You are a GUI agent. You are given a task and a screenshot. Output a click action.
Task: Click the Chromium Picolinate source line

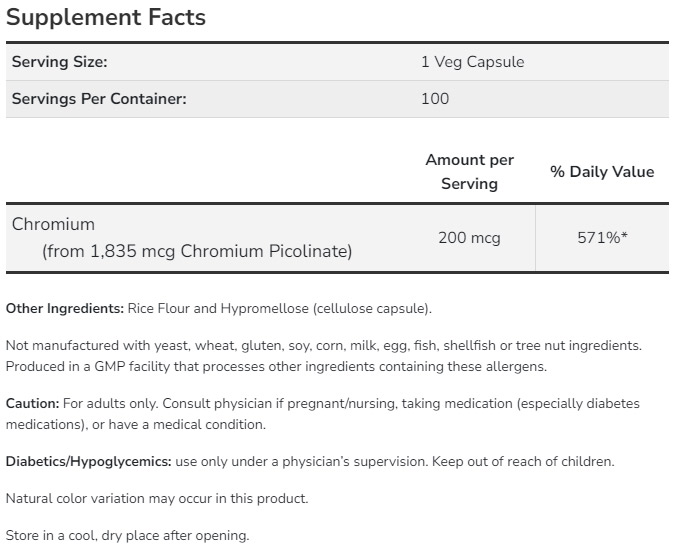197,251
